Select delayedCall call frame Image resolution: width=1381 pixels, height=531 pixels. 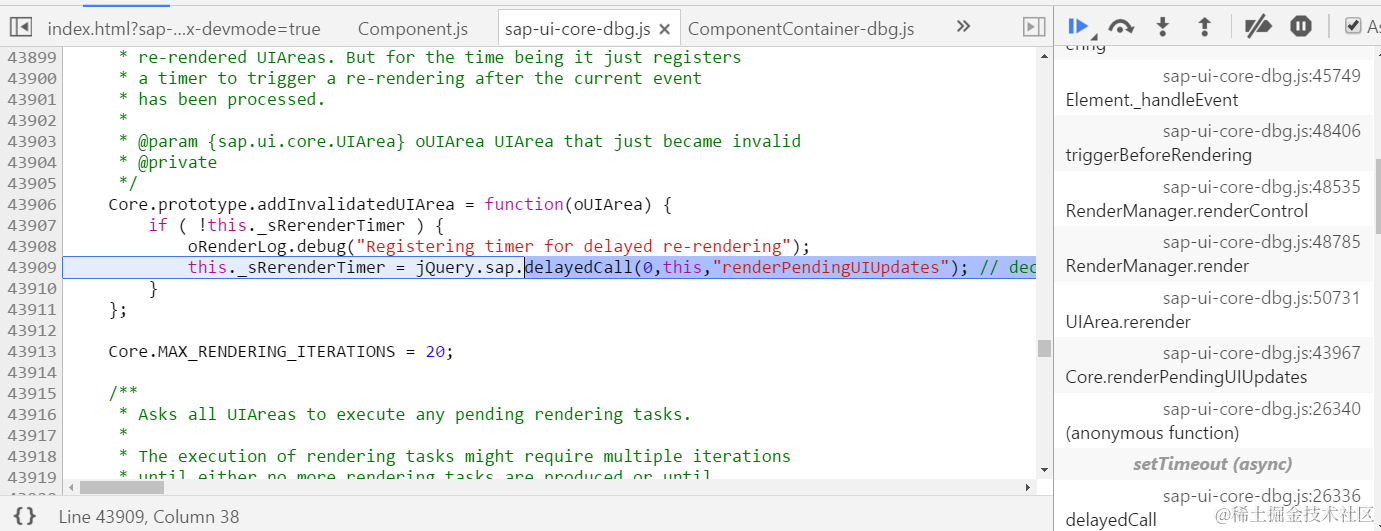[x=1111, y=519]
